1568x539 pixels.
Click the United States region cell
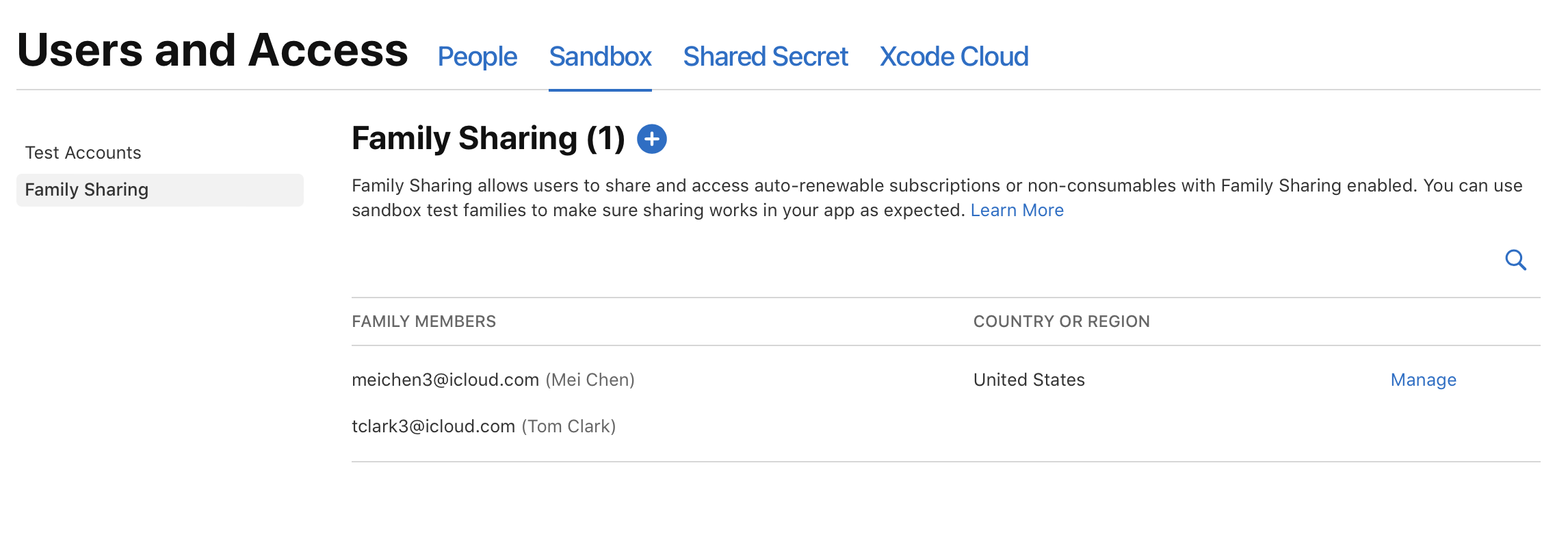pos(1029,380)
